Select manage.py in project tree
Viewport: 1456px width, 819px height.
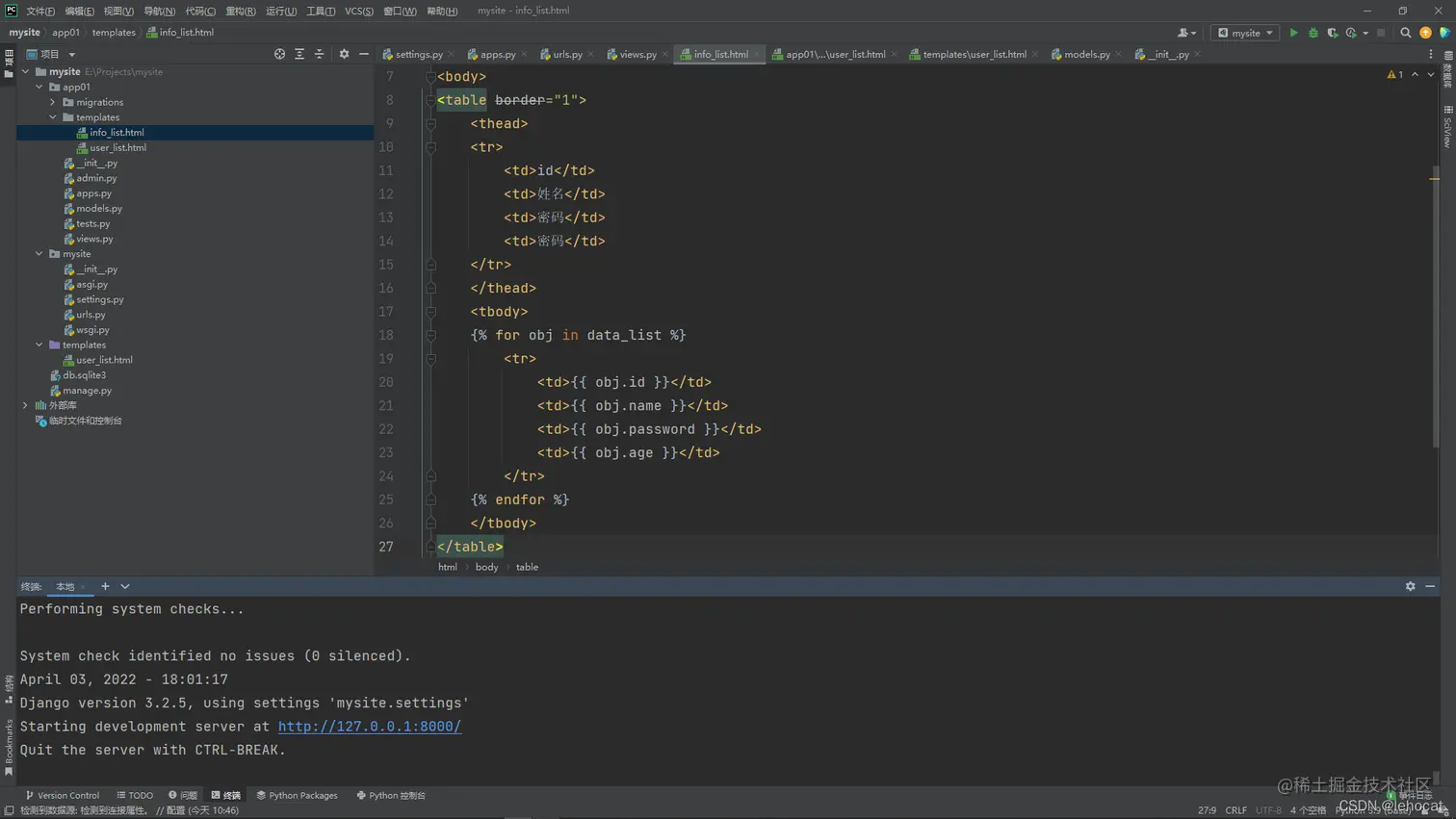[x=81, y=391]
